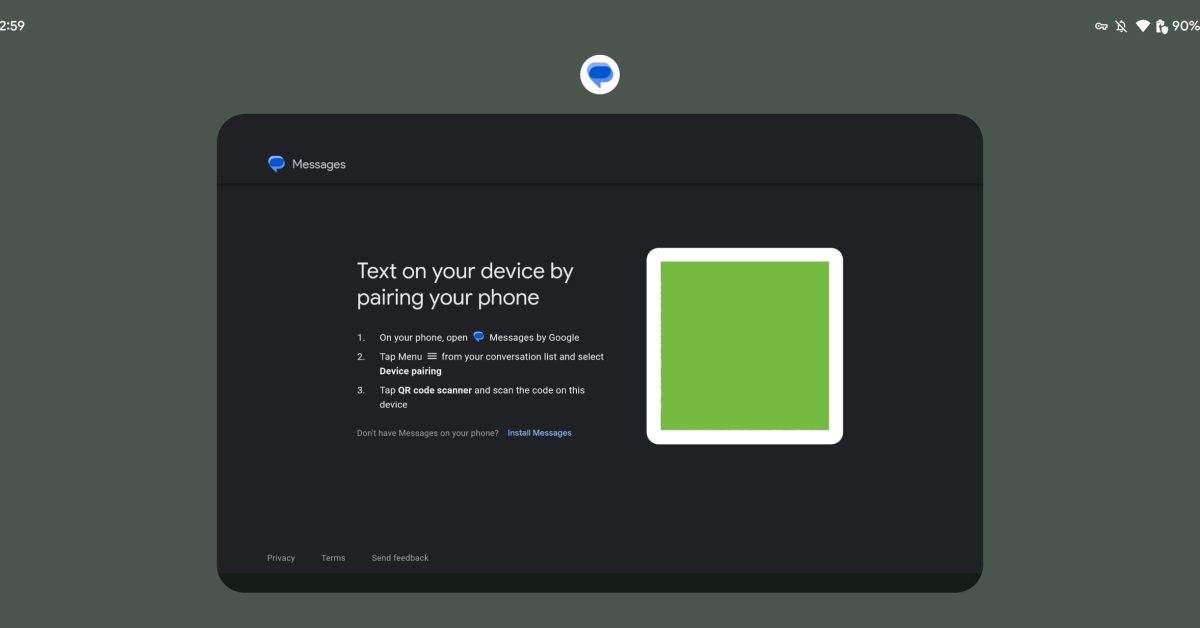Image resolution: width=1200 pixels, height=628 pixels.
Task: Open the Terms link in the footer
Action: [x=333, y=557]
